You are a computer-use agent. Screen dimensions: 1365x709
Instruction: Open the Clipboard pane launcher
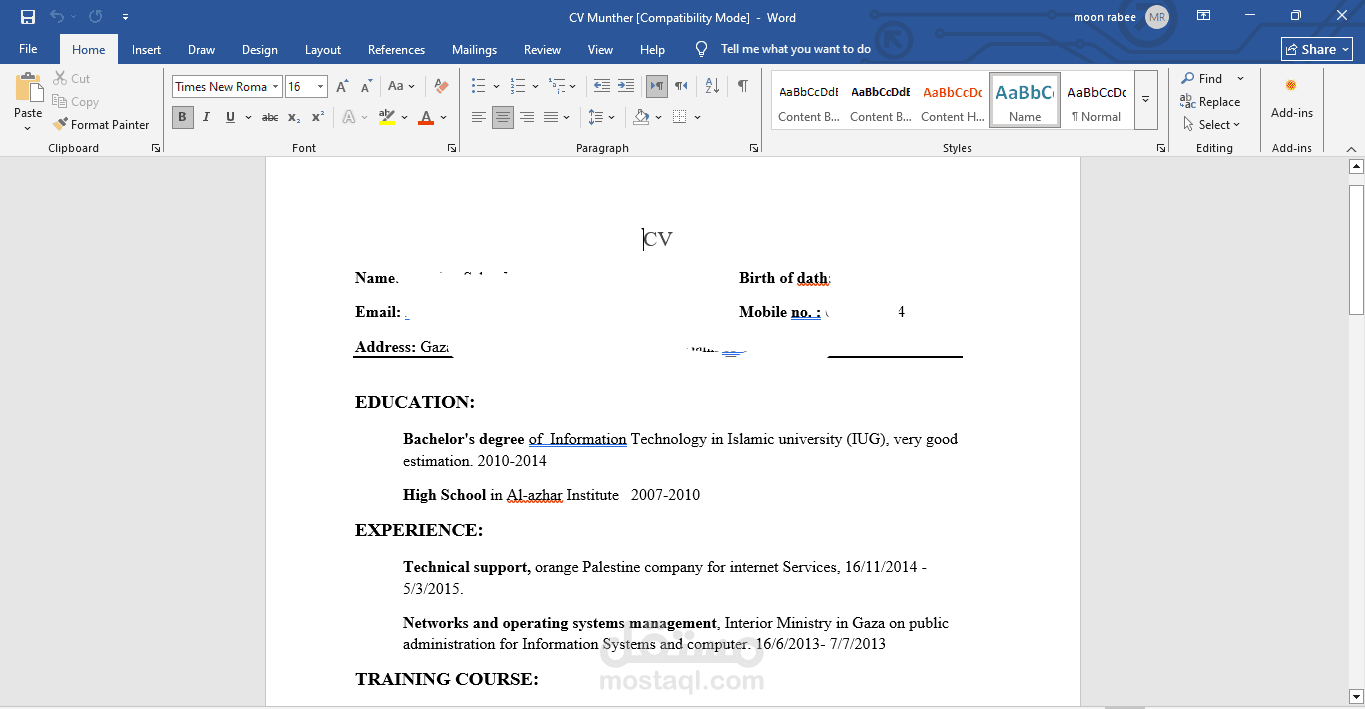tap(156, 148)
